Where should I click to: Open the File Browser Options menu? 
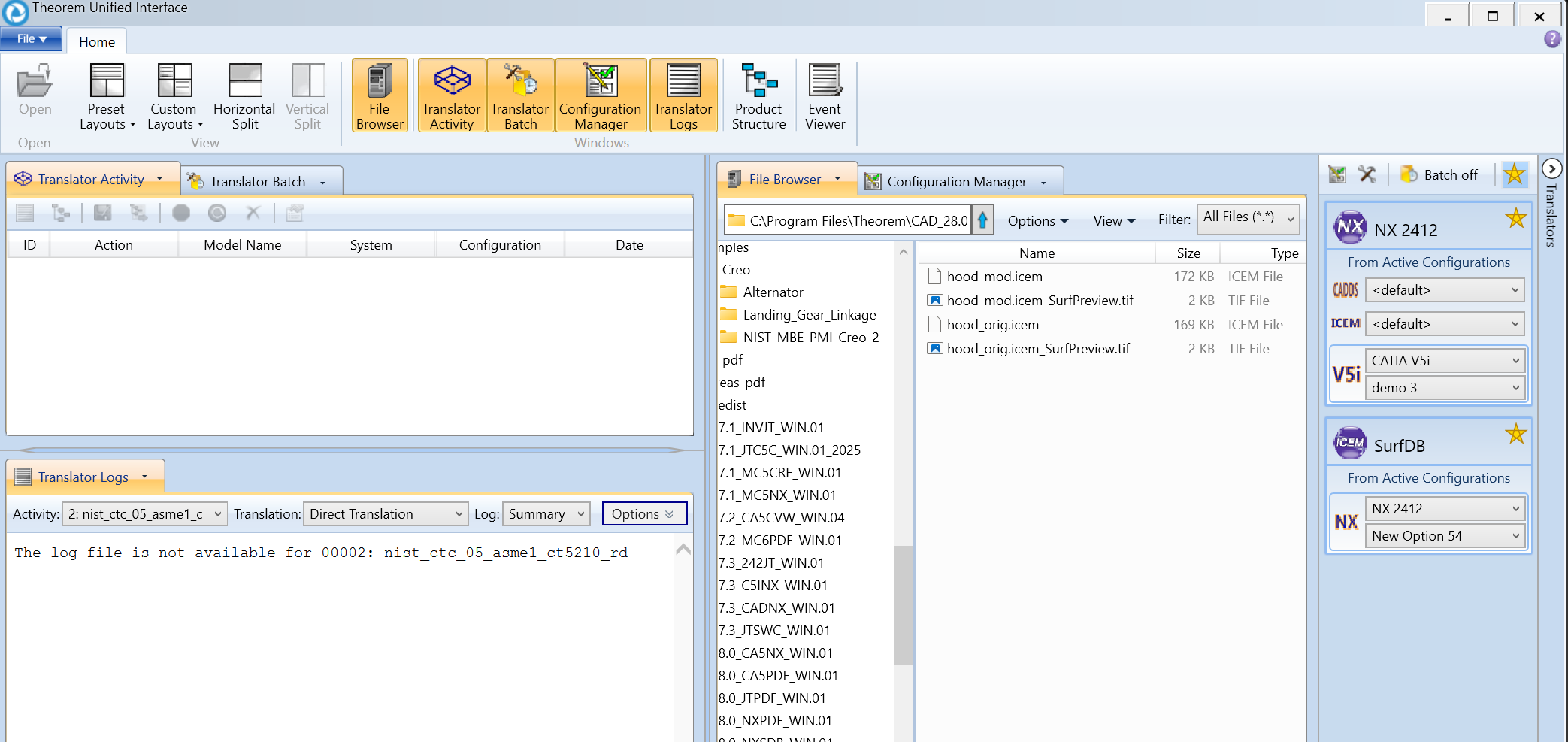point(1037,221)
